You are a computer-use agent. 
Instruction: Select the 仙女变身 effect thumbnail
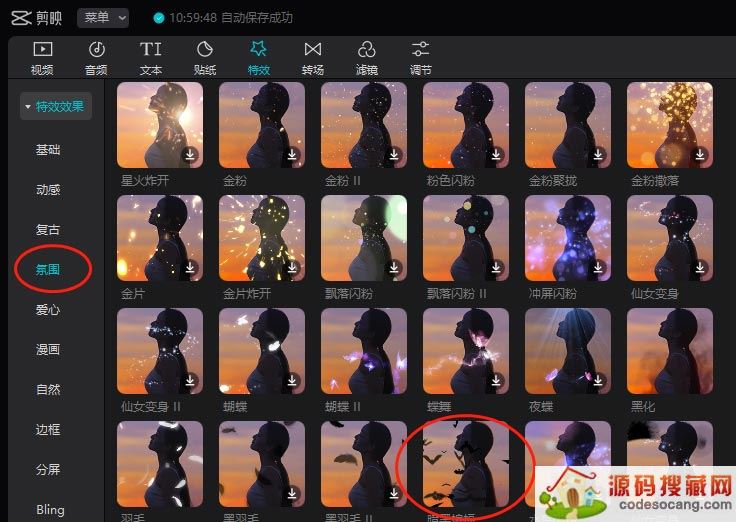669,237
